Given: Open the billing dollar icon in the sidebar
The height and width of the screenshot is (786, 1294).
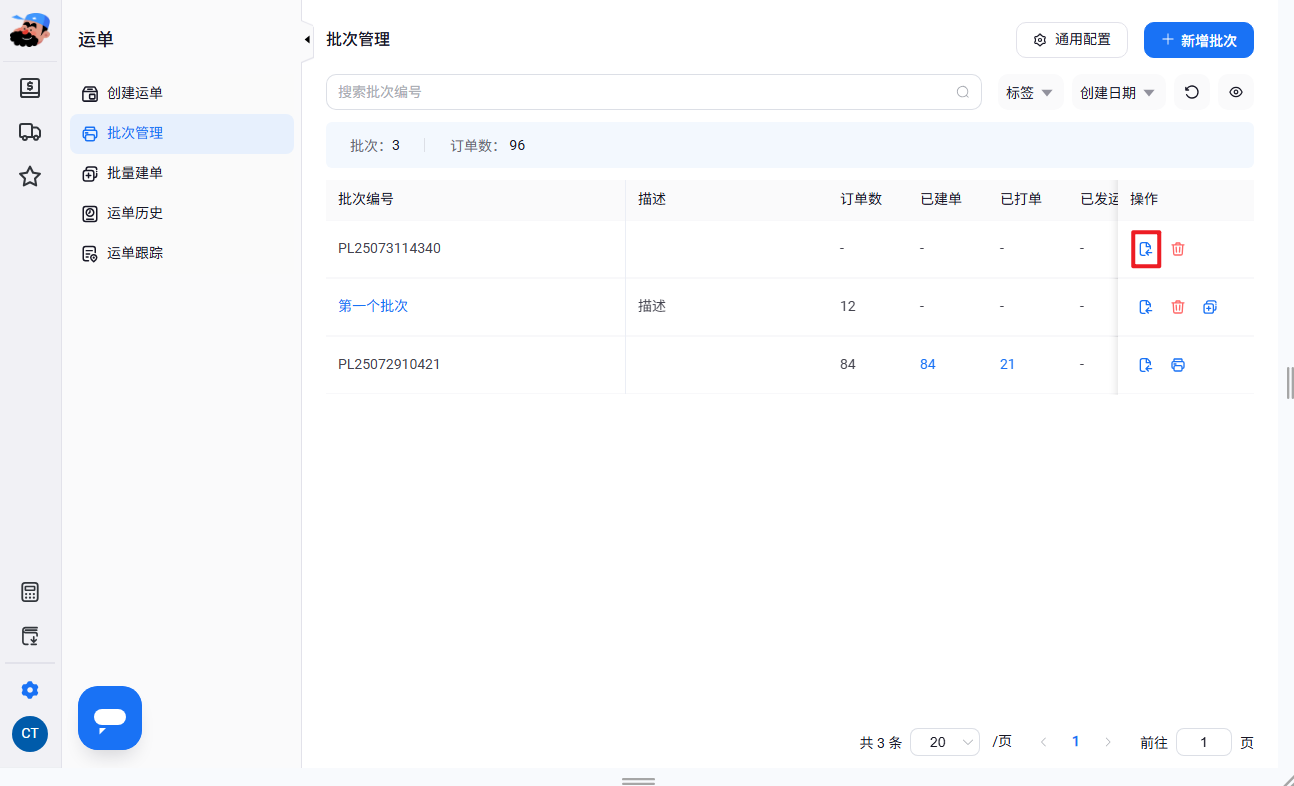Looking at the screenshot, I should click(30, 88).
